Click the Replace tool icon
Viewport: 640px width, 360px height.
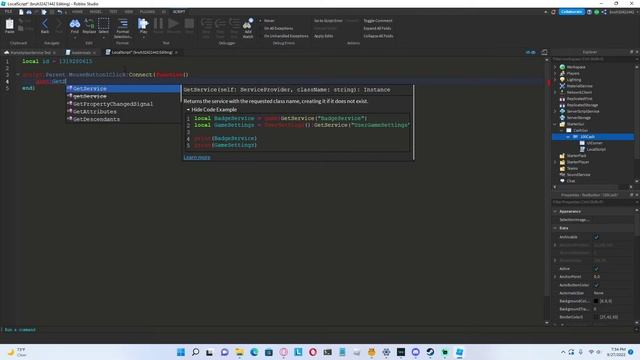click(x=89, y=24)
